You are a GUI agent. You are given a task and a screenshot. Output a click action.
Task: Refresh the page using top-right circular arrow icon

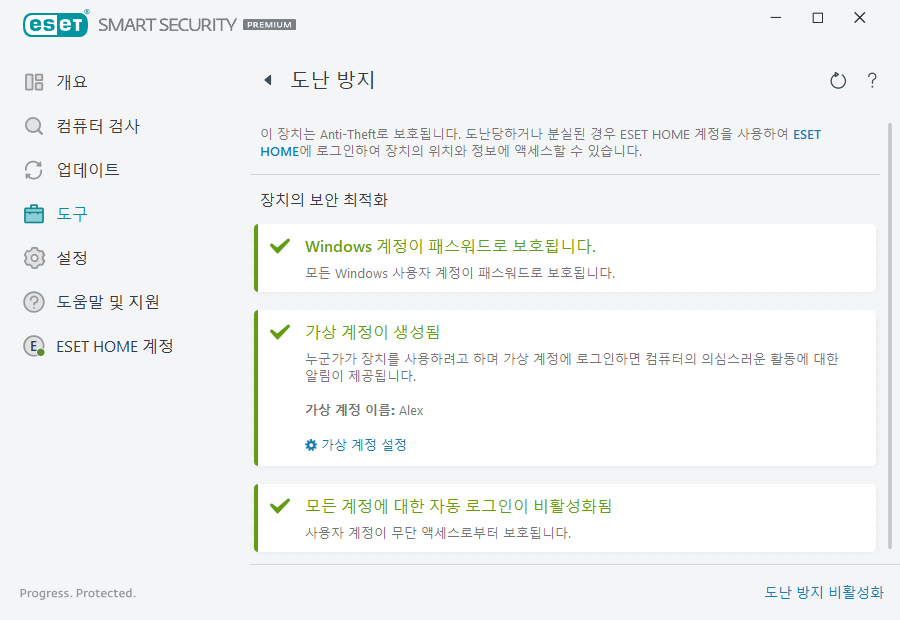(x=838, y=80)
